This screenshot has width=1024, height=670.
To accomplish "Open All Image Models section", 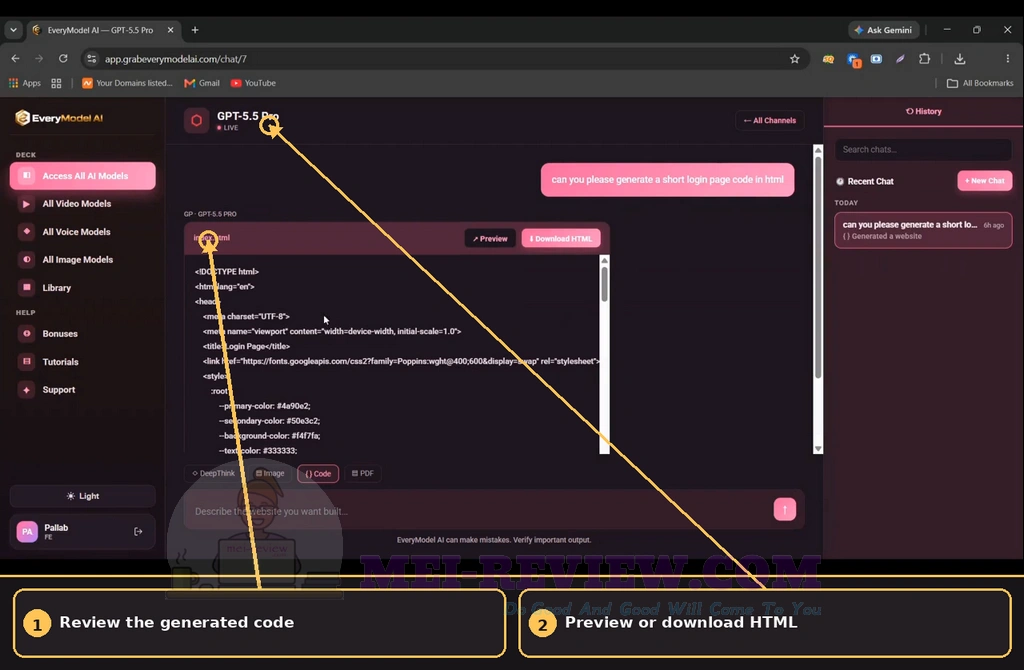I will point(83,260).
